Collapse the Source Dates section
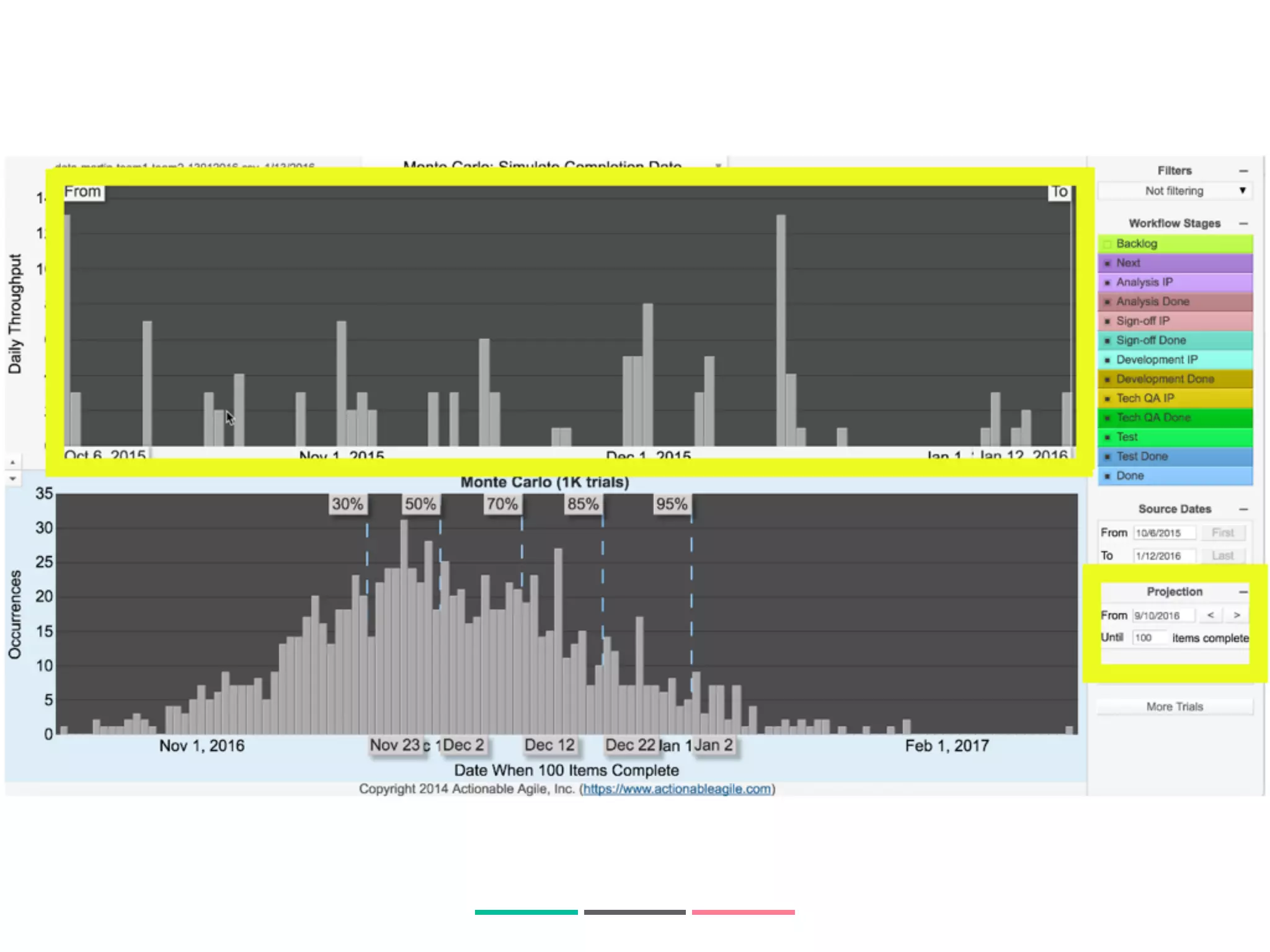This screenshot has height=952, width=1270. 1243,509
